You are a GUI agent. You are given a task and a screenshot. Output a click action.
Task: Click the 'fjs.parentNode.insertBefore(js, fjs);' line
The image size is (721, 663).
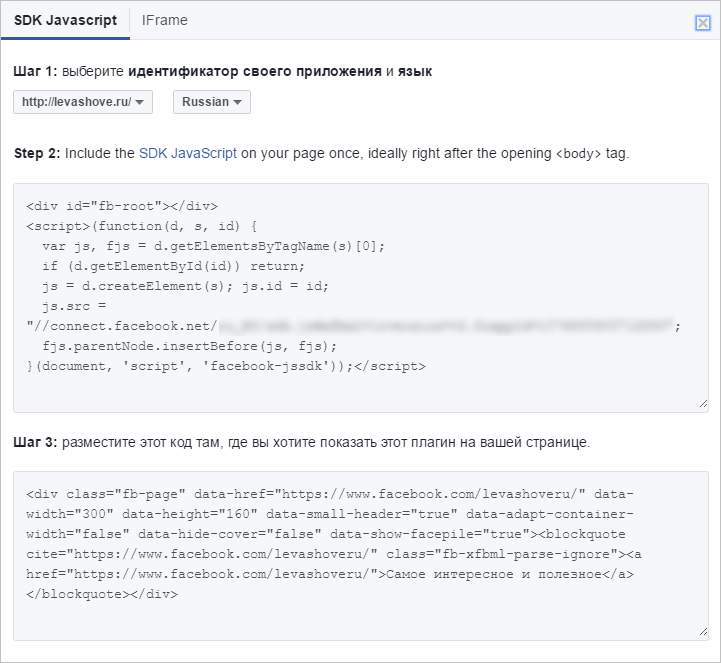[189, 346]
